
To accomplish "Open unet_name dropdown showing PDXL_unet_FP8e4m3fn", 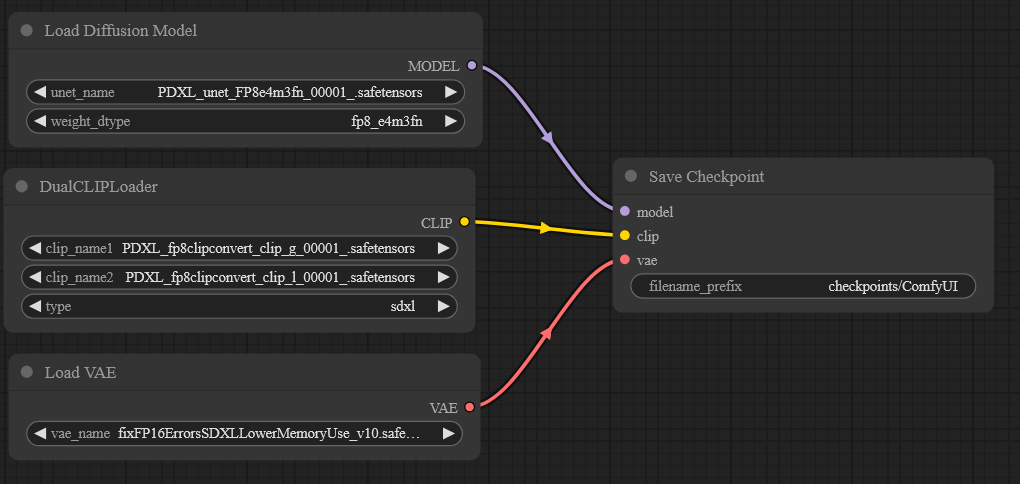I will [245, 92].
